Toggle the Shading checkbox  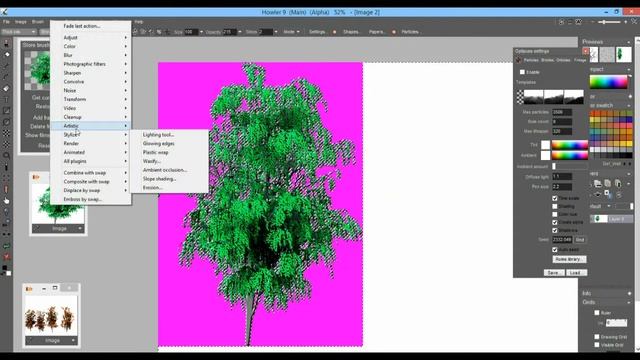(555, 206)
